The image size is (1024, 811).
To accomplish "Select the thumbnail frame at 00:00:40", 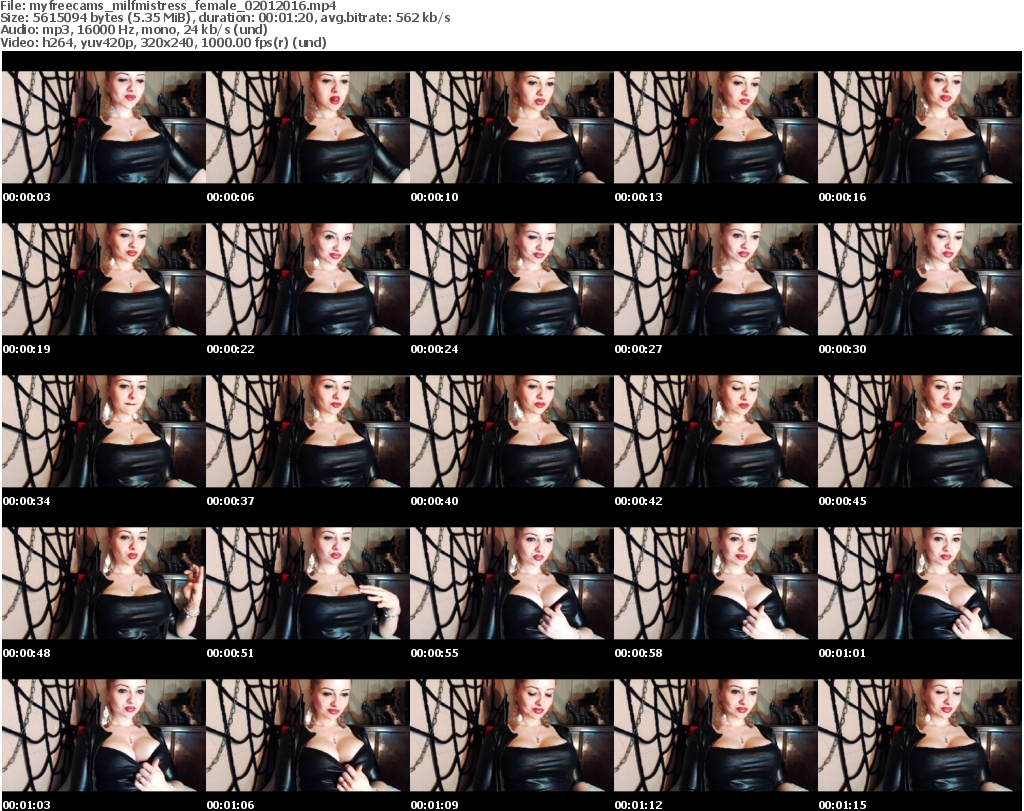I will (511, 432).
